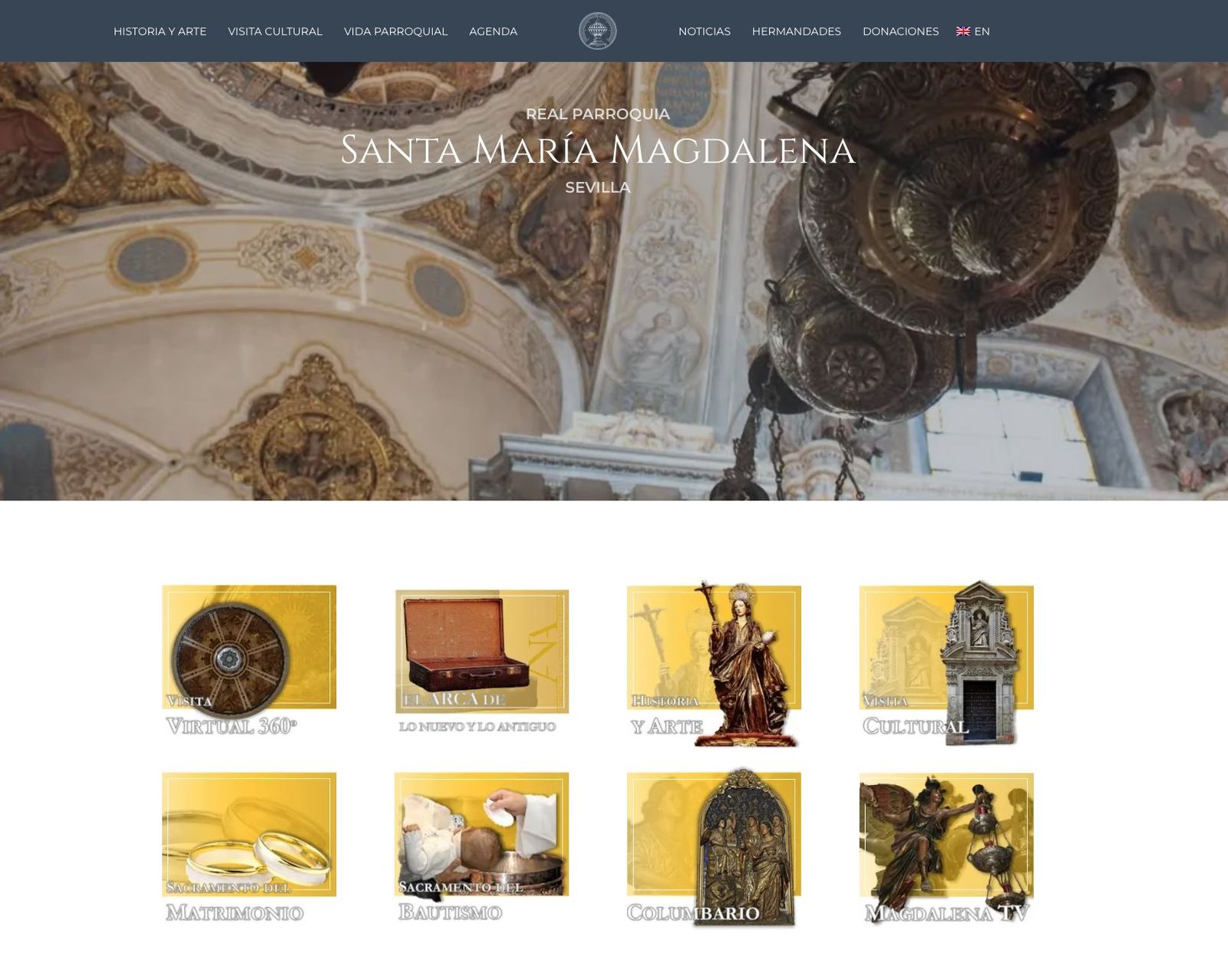Viewport: 1228px width, 980px height.
Task: Go to Visita Cultural menu item
Action: pos(275,31)
